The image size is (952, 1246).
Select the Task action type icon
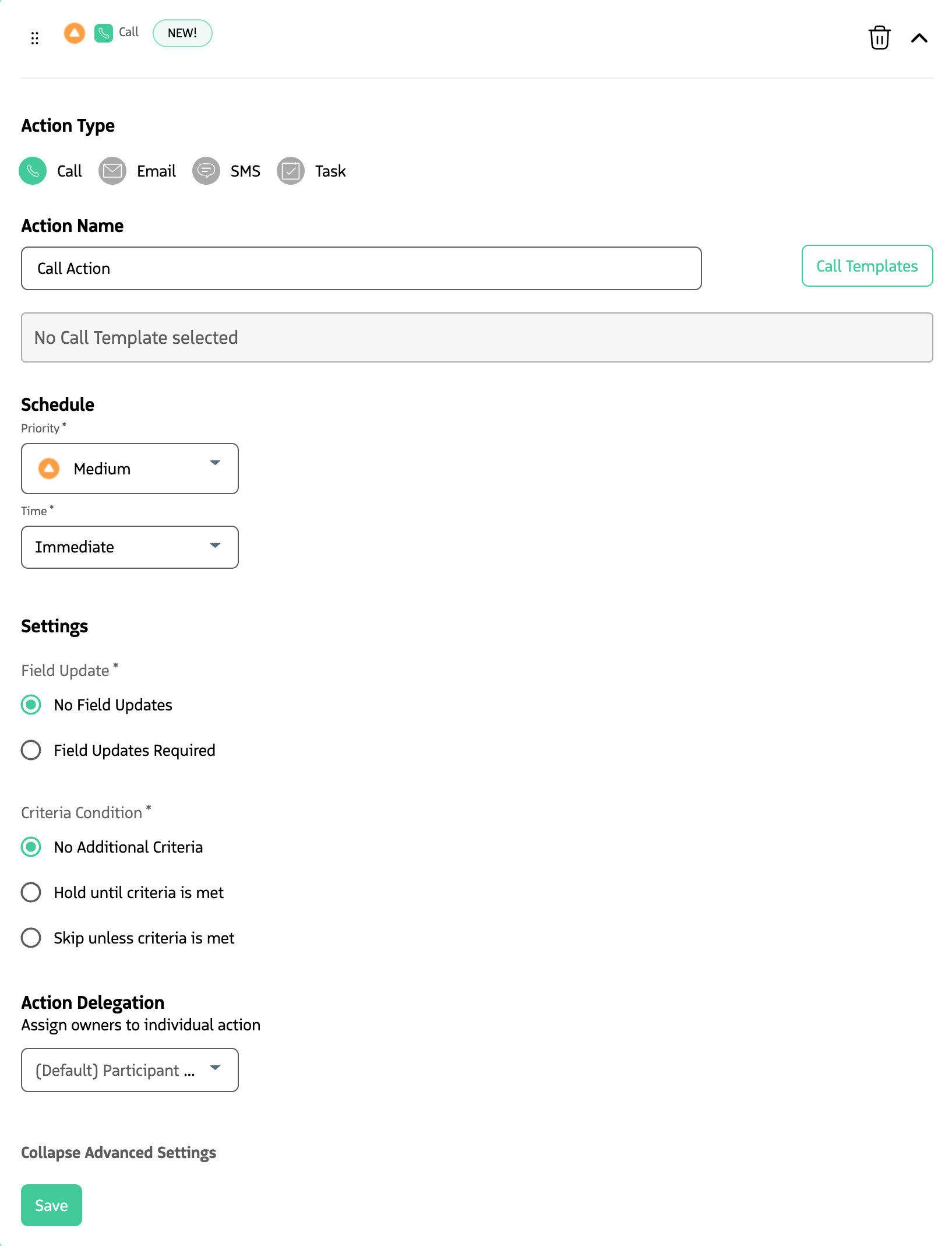tap(290, 171)
